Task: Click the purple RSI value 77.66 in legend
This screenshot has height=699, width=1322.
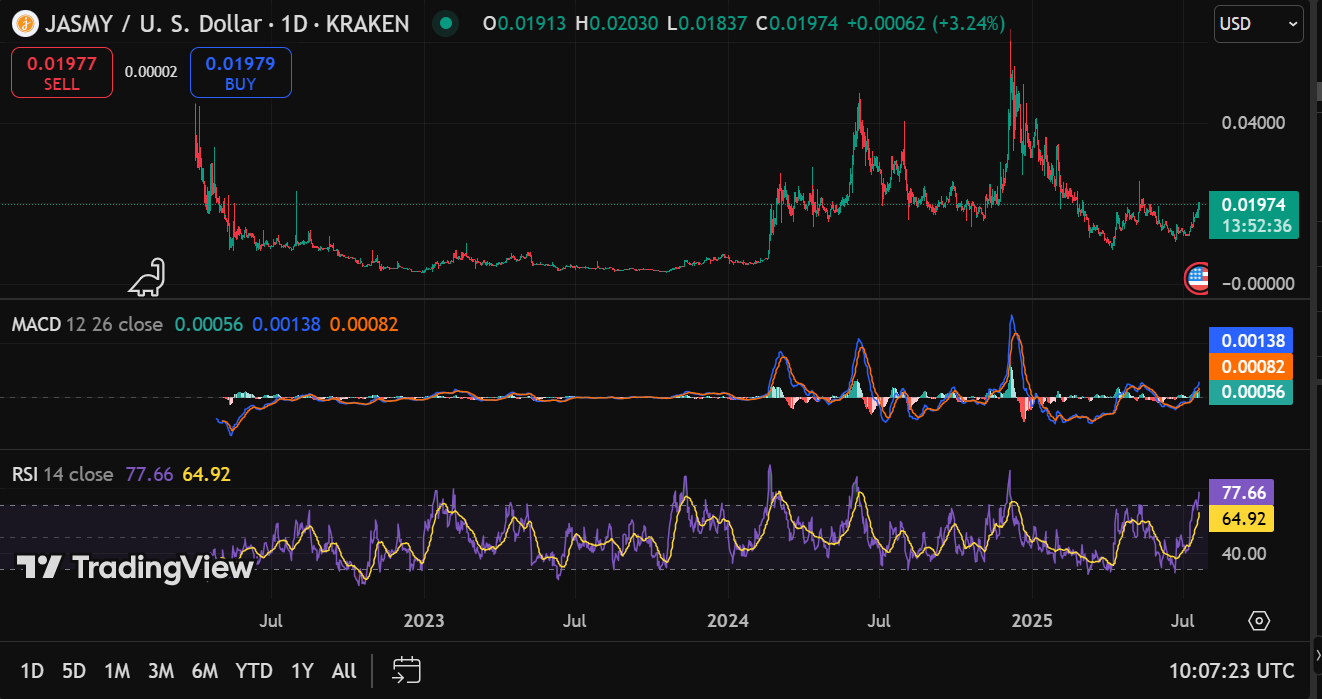Action: [150, 474]
